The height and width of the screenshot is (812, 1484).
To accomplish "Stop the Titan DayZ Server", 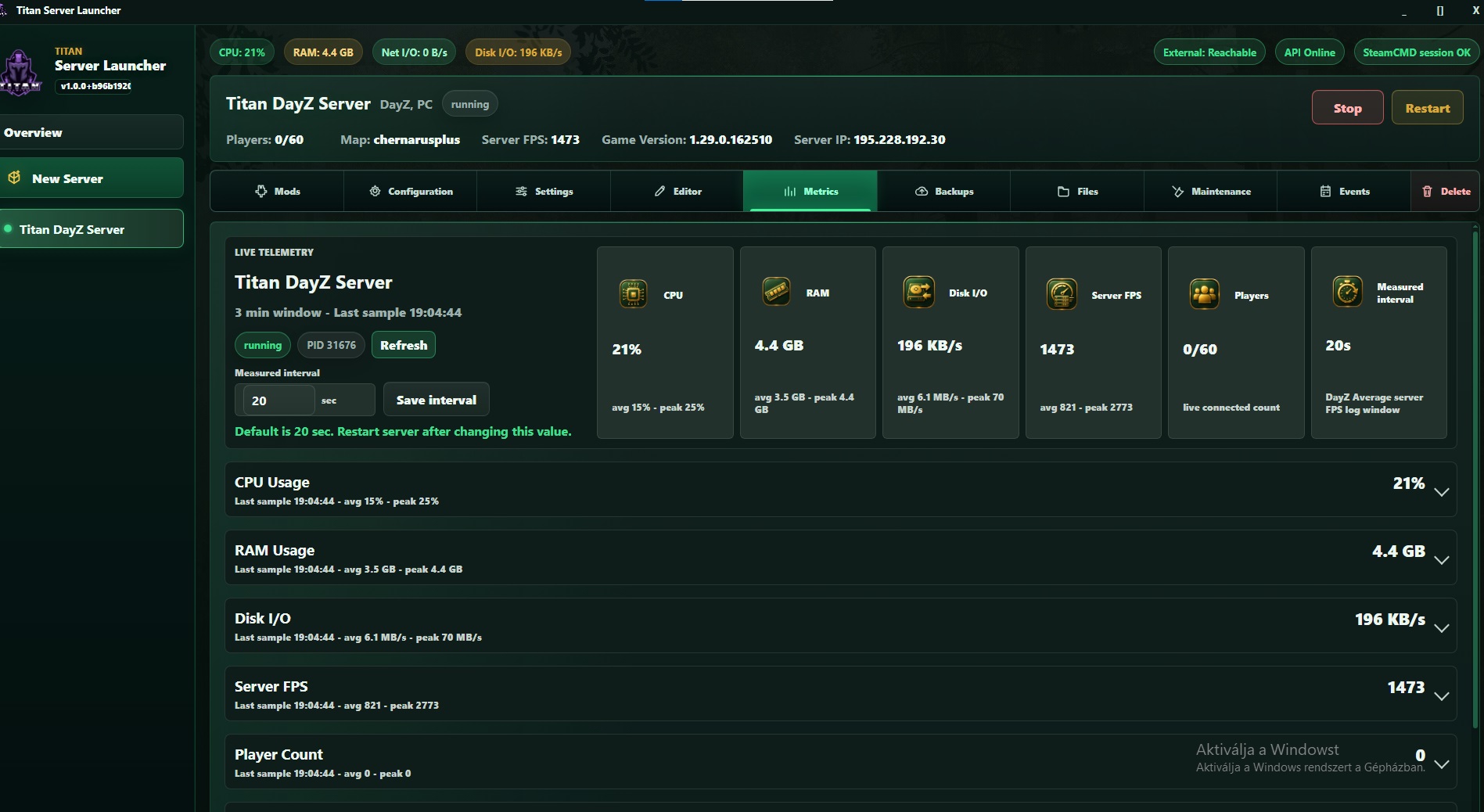I will [1347, 108].
